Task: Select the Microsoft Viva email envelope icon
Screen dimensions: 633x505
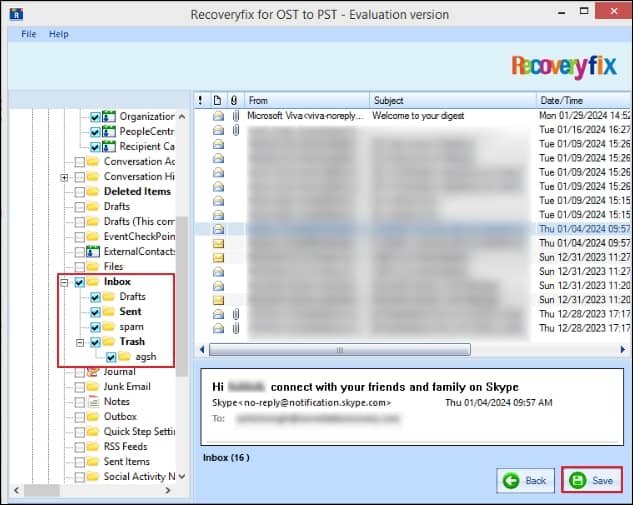Action: point(218,116)
